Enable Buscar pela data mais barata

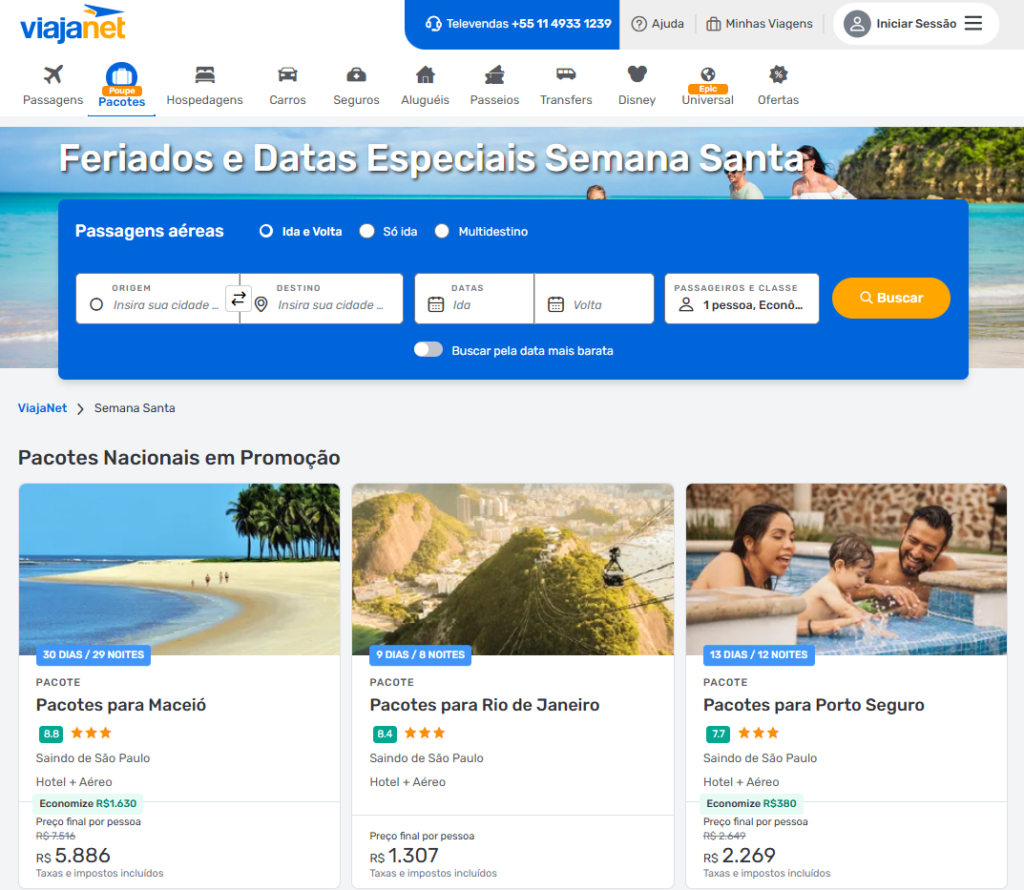pyautogui.click(x=428, y=350)
